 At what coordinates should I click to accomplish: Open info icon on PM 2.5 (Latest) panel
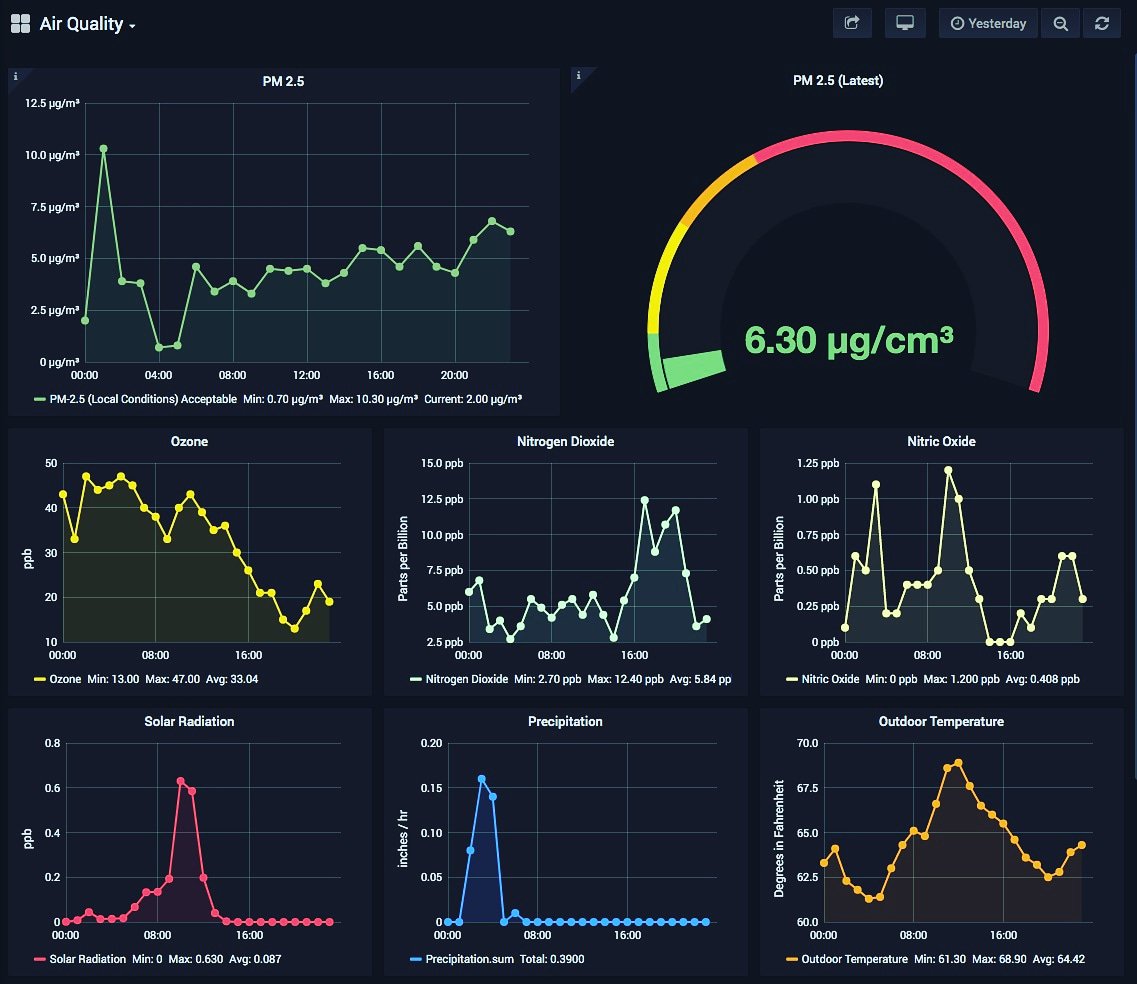tap(578, 75)
